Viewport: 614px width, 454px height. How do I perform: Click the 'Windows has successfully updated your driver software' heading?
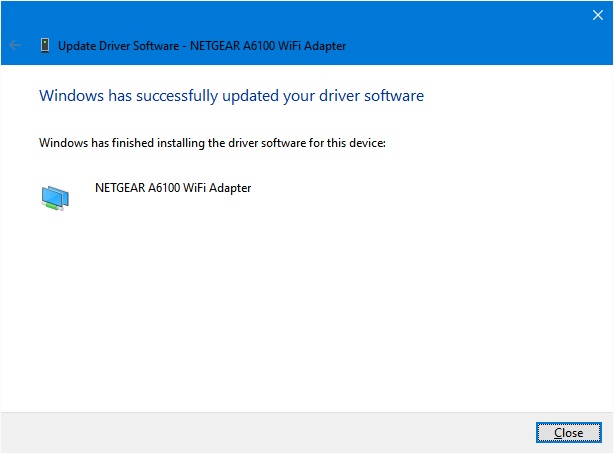pyautogui.click(x=231, y=96)
